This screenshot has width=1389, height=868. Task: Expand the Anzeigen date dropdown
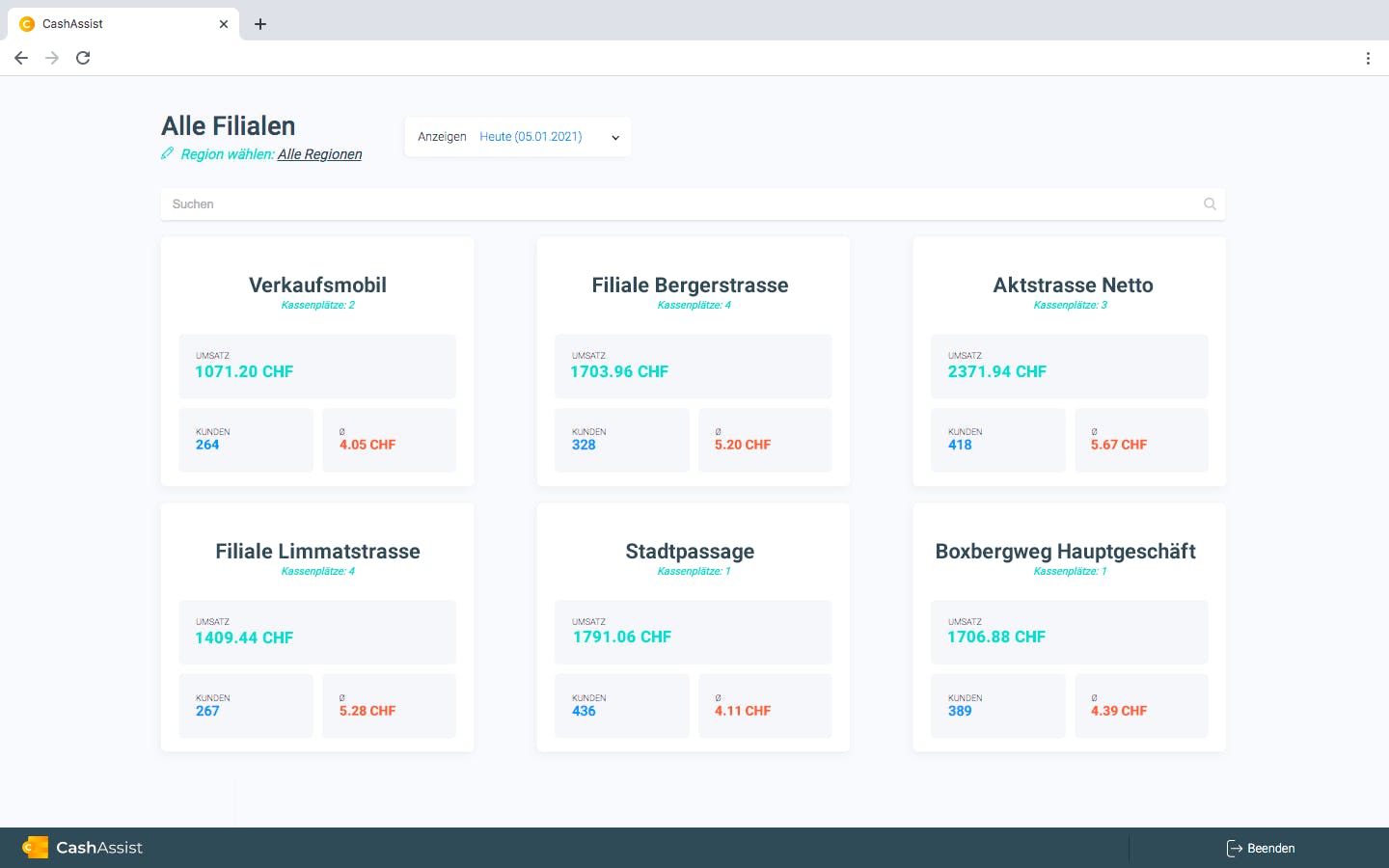point(518,137)
